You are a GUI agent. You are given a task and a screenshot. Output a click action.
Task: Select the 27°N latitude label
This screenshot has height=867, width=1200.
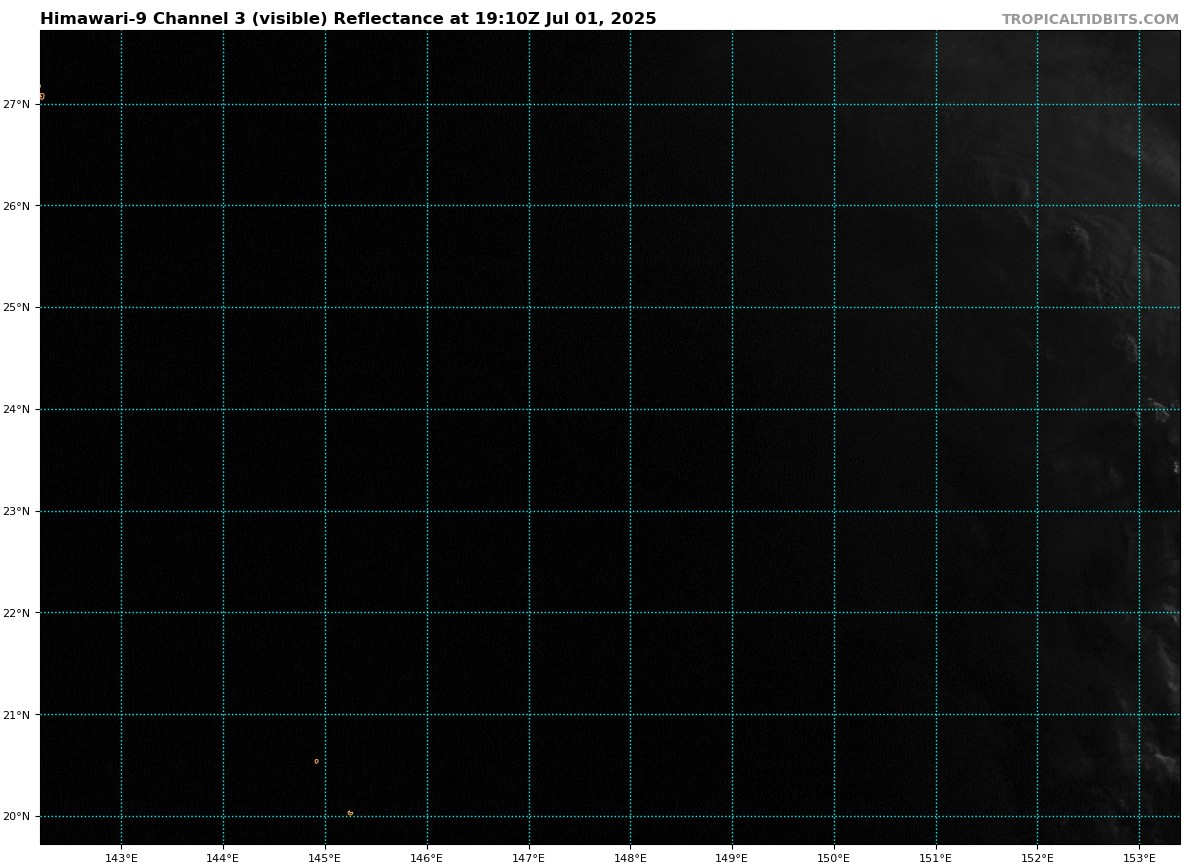coord(16,104)
